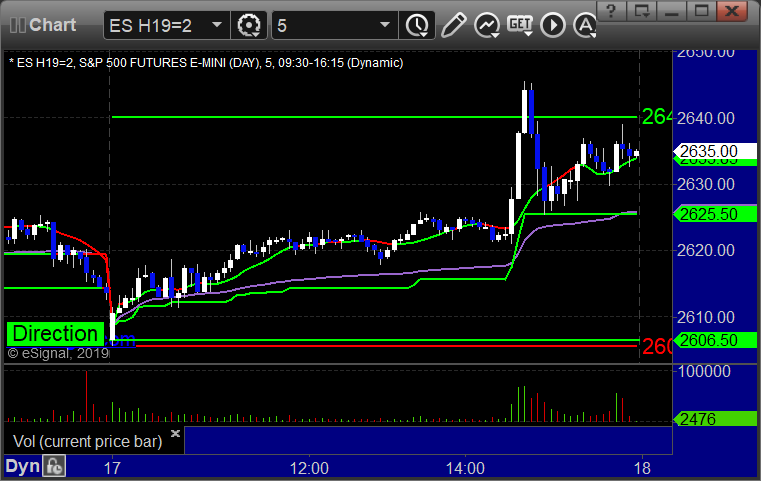The height and width of the screenshot is (481, 761).
Task: Click the Dyn scaling button
Action: [22, 466]
